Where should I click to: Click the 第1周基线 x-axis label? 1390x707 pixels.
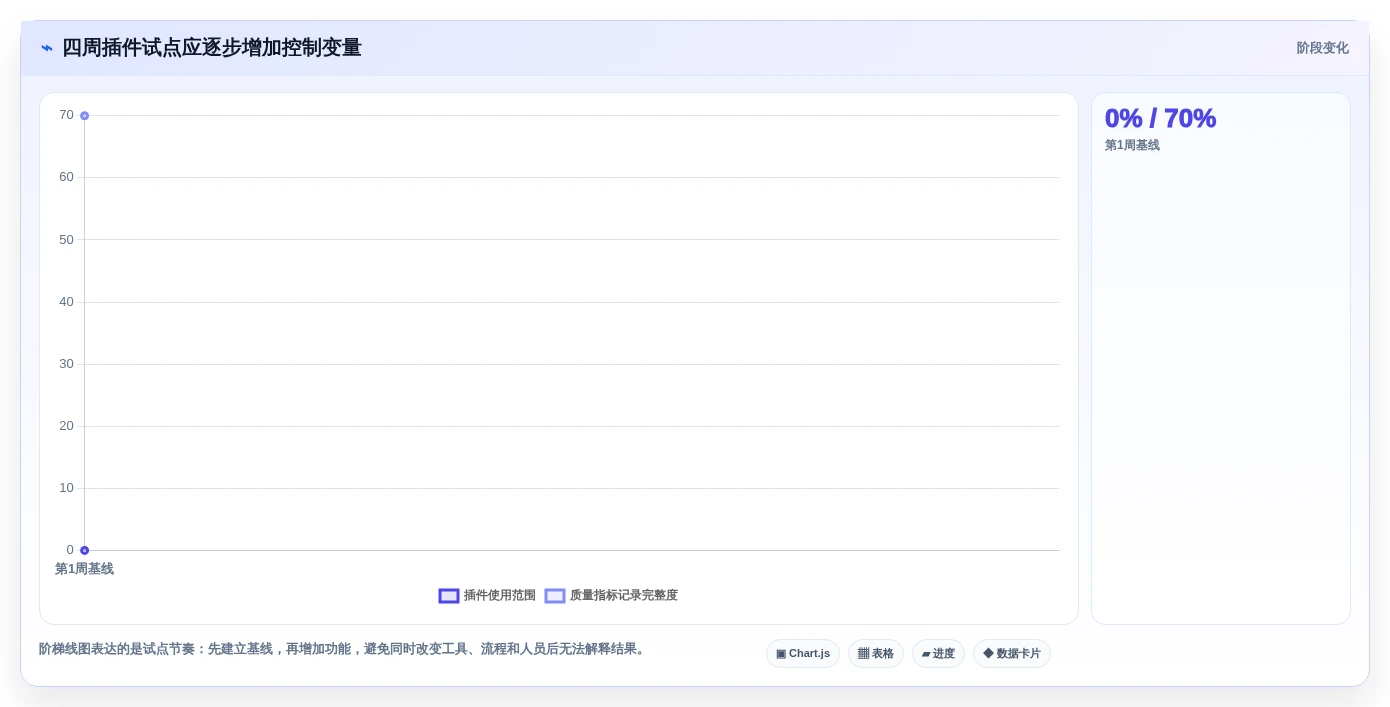[x=84, y=569]
